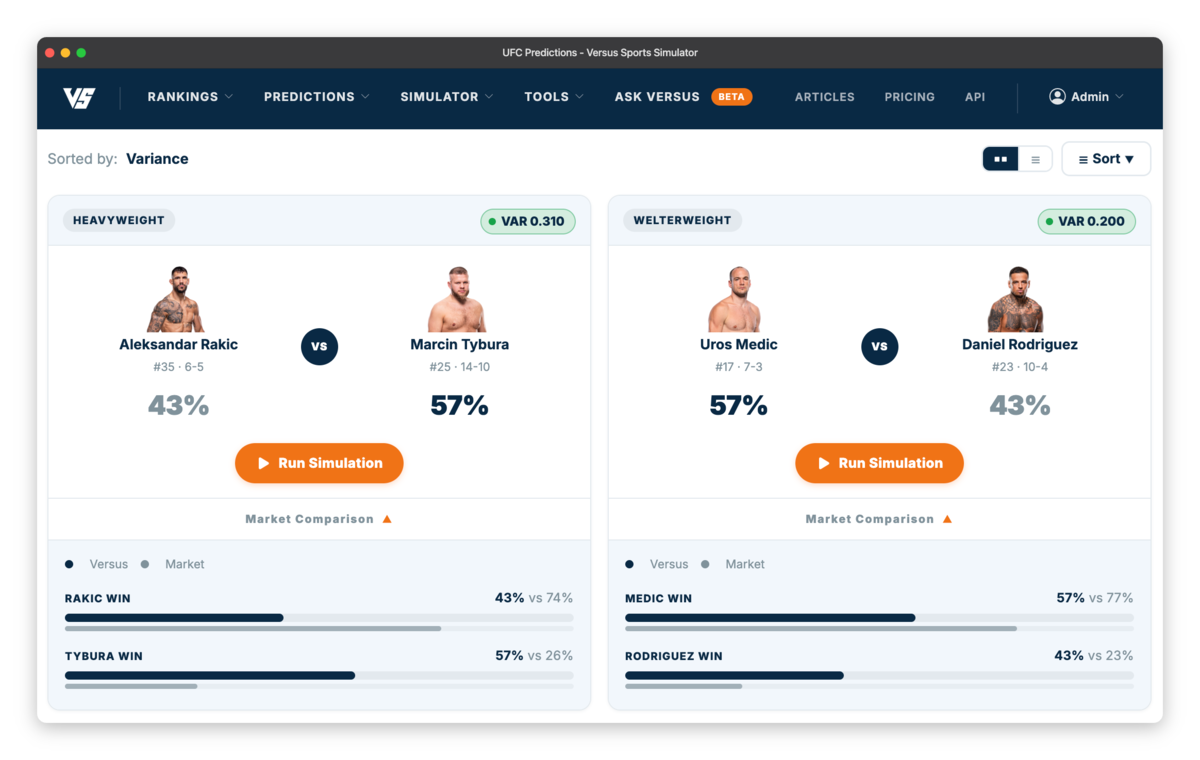Image resolution: width=1200 pixels, height=760 pixels.
Task: Click the Daniel Rodriguez name
Action: (1019, 344)
